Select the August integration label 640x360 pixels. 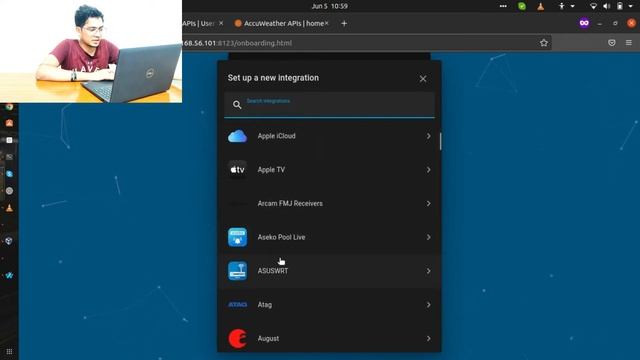pos(268,338)
